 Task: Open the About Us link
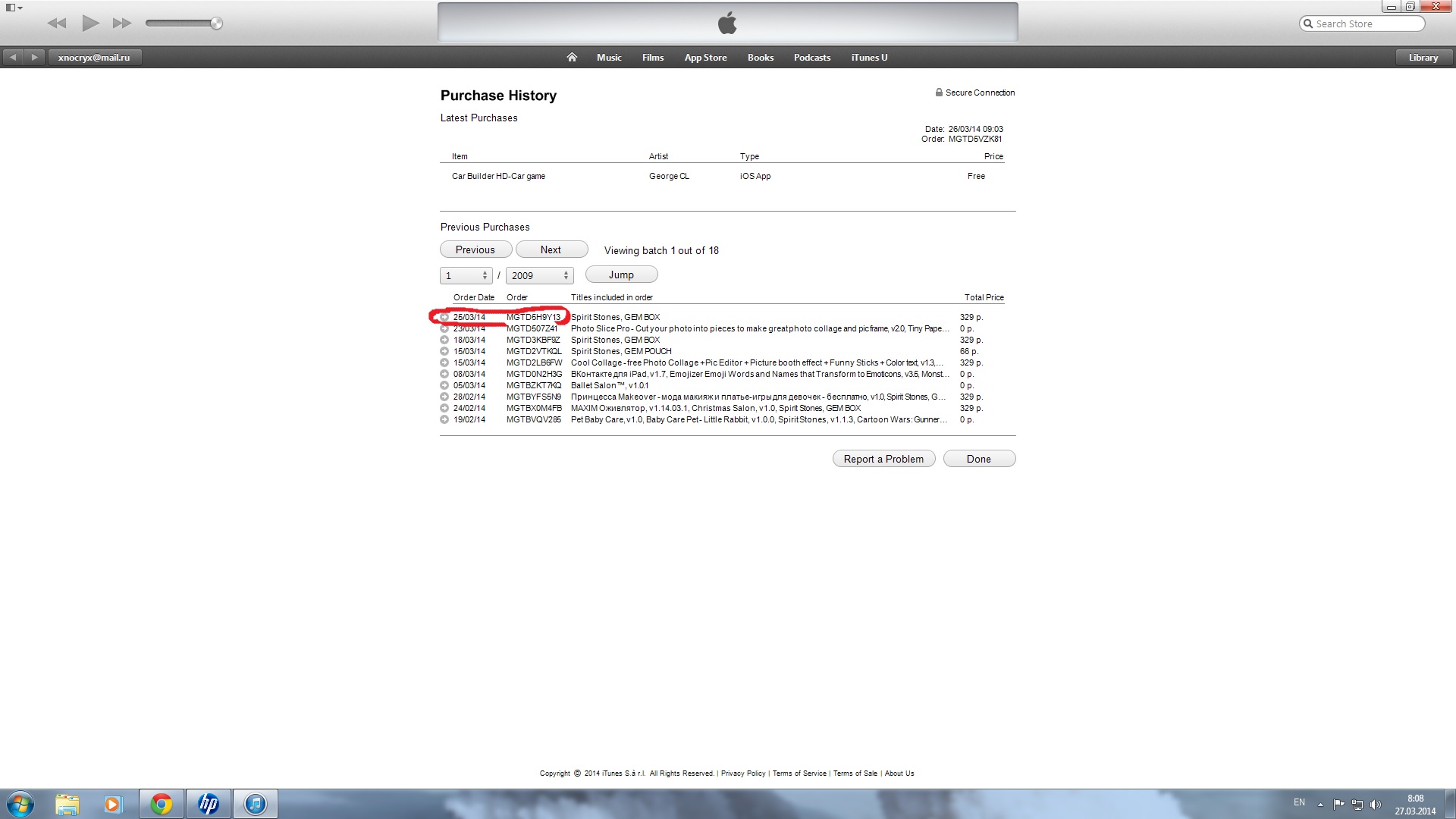tap(899, 773)
